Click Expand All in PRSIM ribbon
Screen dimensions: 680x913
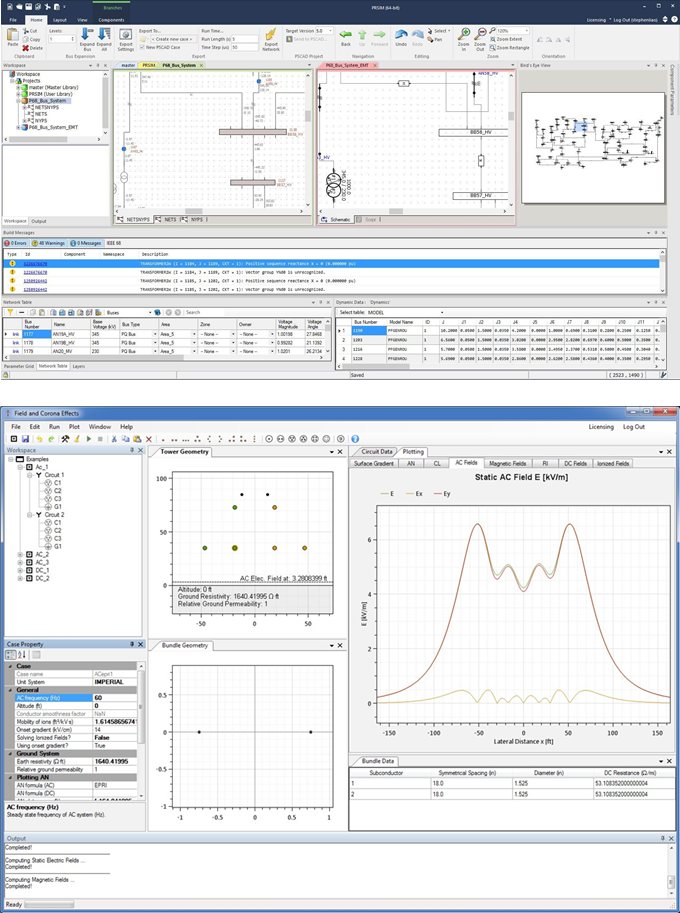point(104,38)
